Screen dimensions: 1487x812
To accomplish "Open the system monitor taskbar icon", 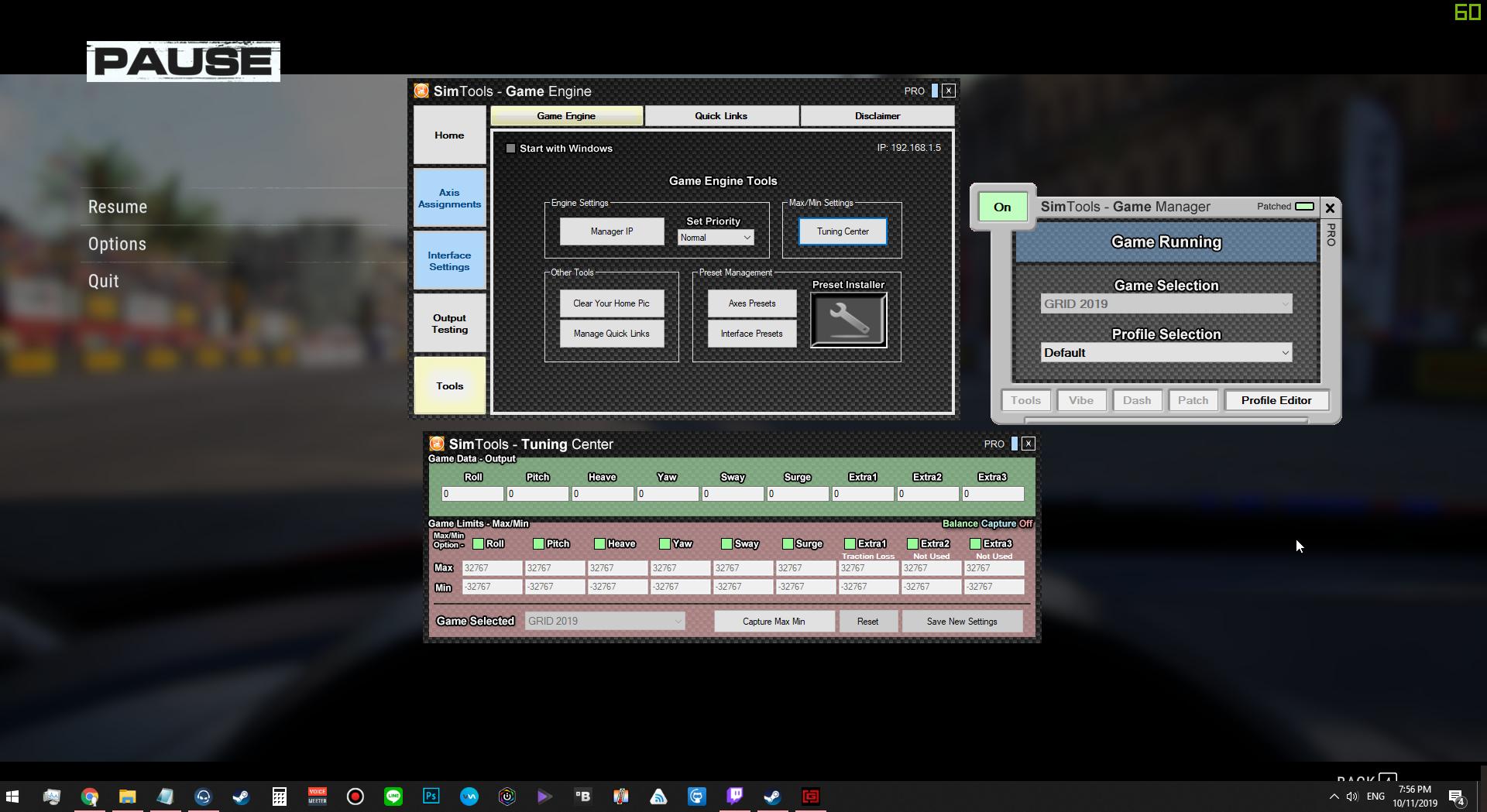I will pyautogui.click(x=52, y=796).
